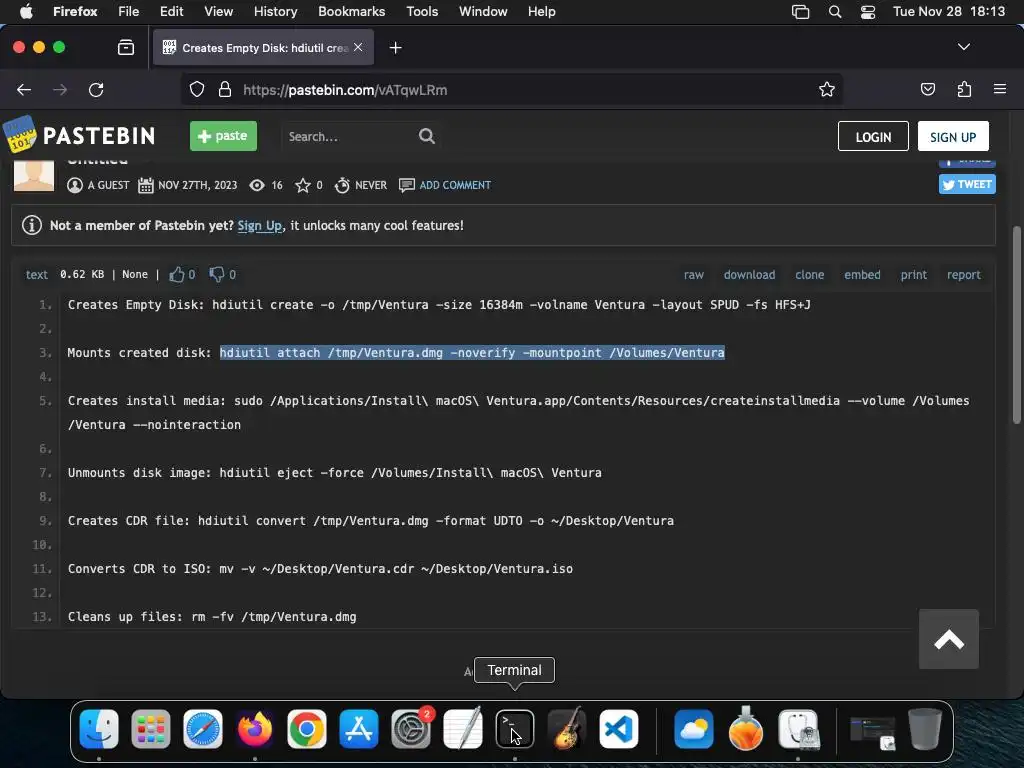Click the print paste link

coord(913,275)
